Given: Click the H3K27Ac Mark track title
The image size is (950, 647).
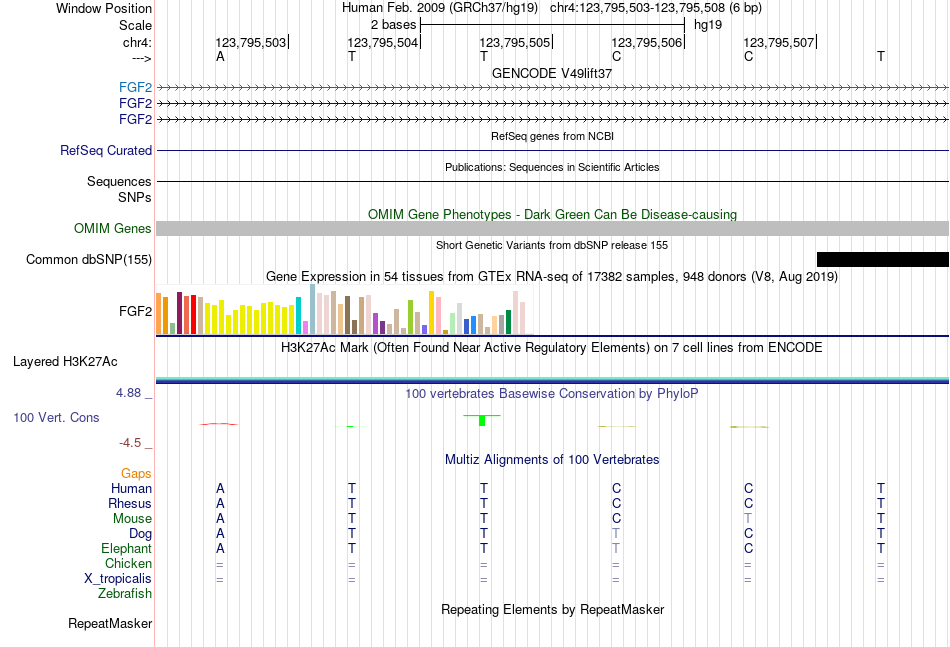Looking at the screenshot, I should [x=551, y=348].
